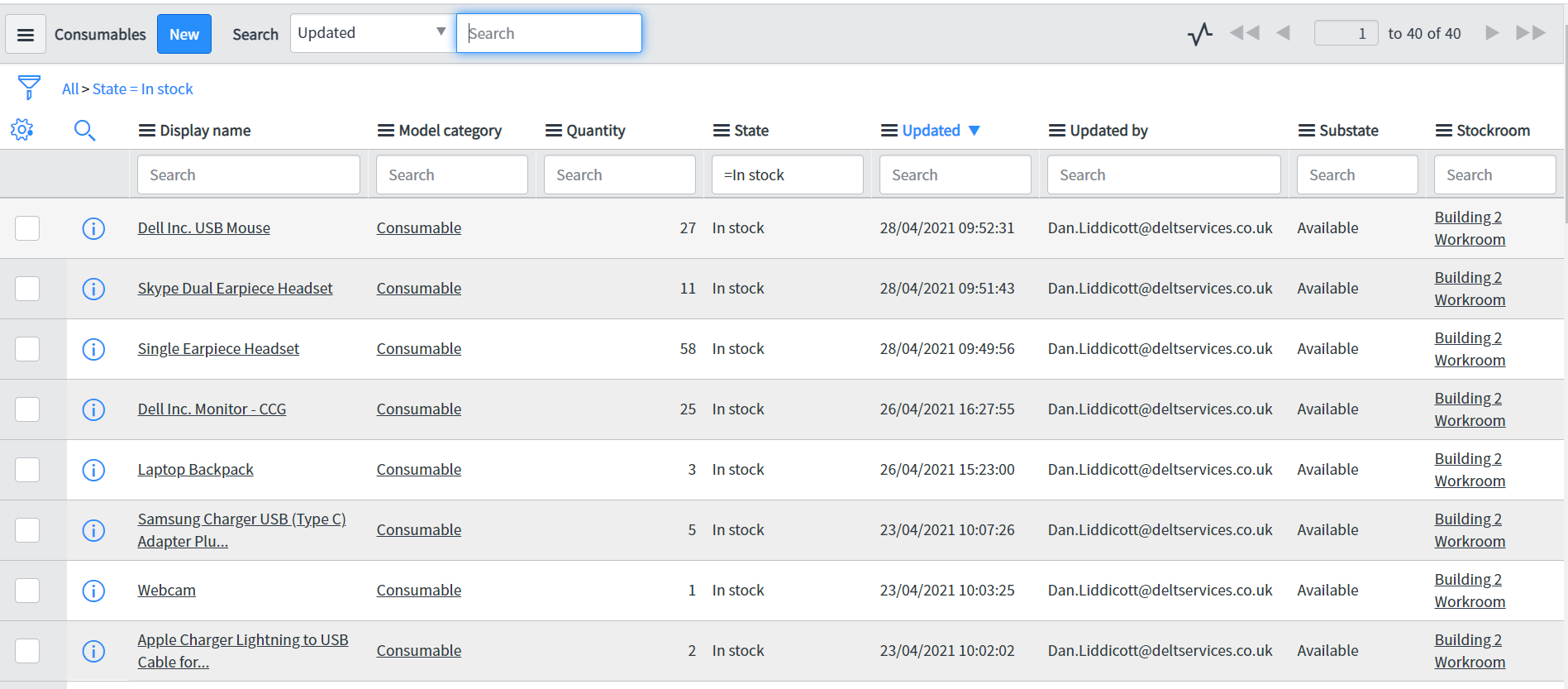Screen dimensions: 1568x689
Task: Open the Laptop Backpack link
Action: [196, 470]
